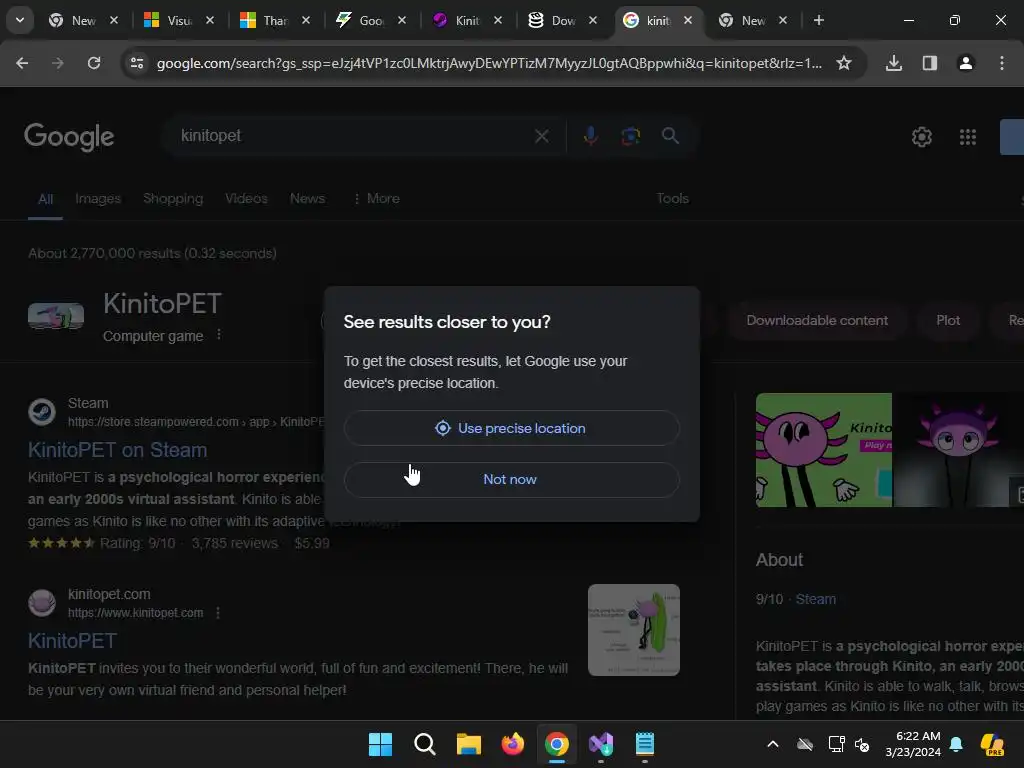Image resolution: width=1024 pixels, height=768 pixels.
Task: Open Notepad from taskbar
Action: pyautogui.click(x=645, y=744)
